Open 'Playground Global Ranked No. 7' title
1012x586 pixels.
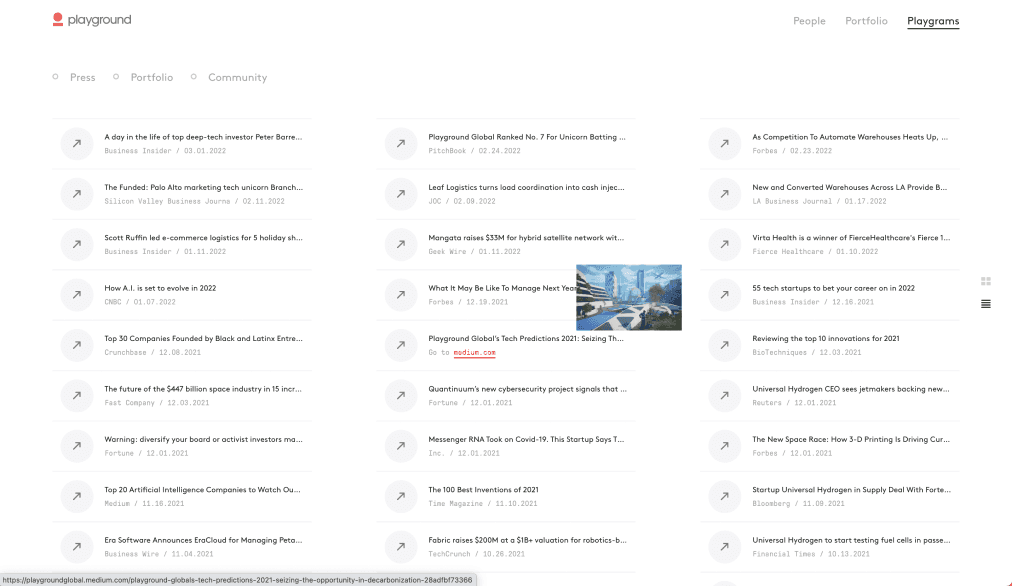[x=527, y=137]
